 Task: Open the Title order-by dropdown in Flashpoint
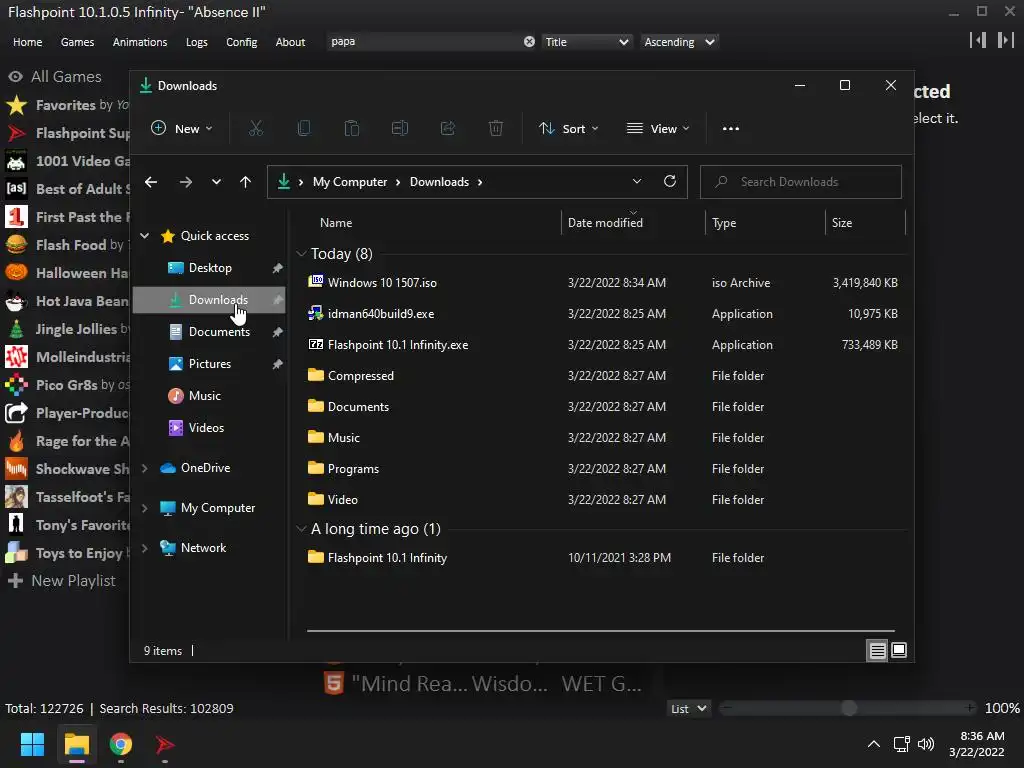coord(586,42)
